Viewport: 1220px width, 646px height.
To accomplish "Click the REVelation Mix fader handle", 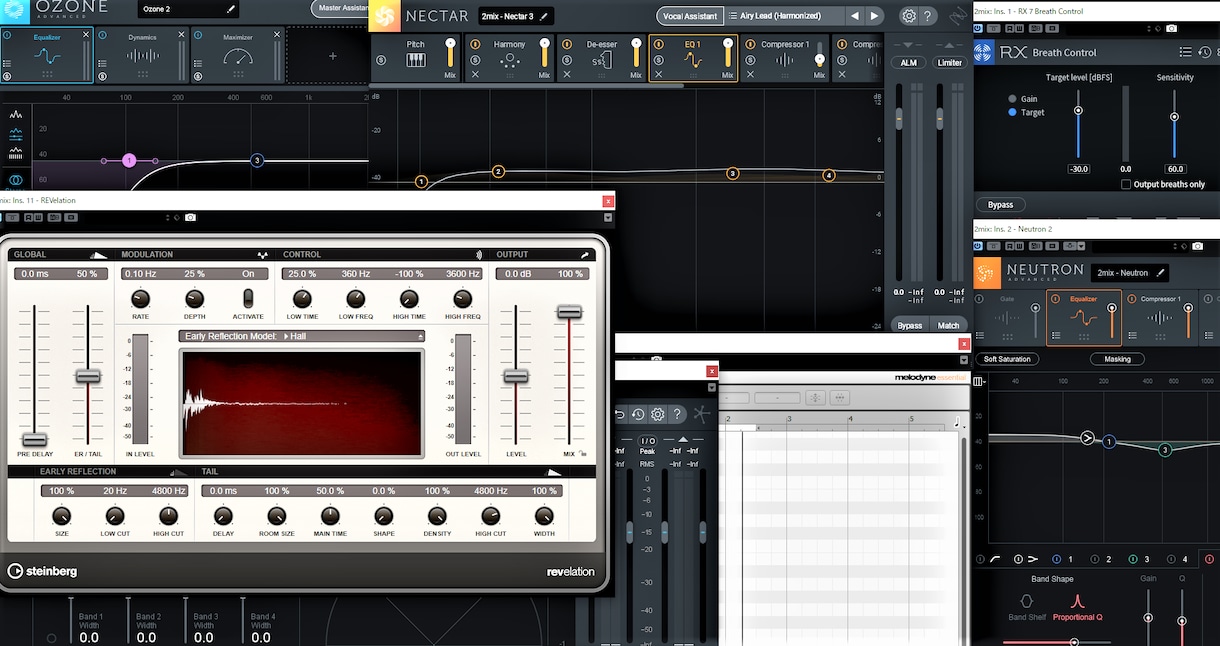I will (569, 313).
